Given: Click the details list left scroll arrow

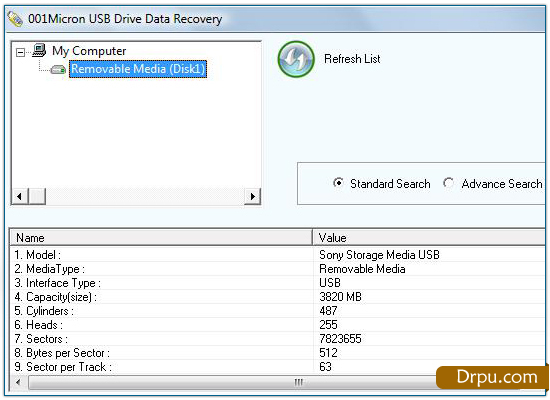Looking at the screenshot, I should [x=18, y=382].
